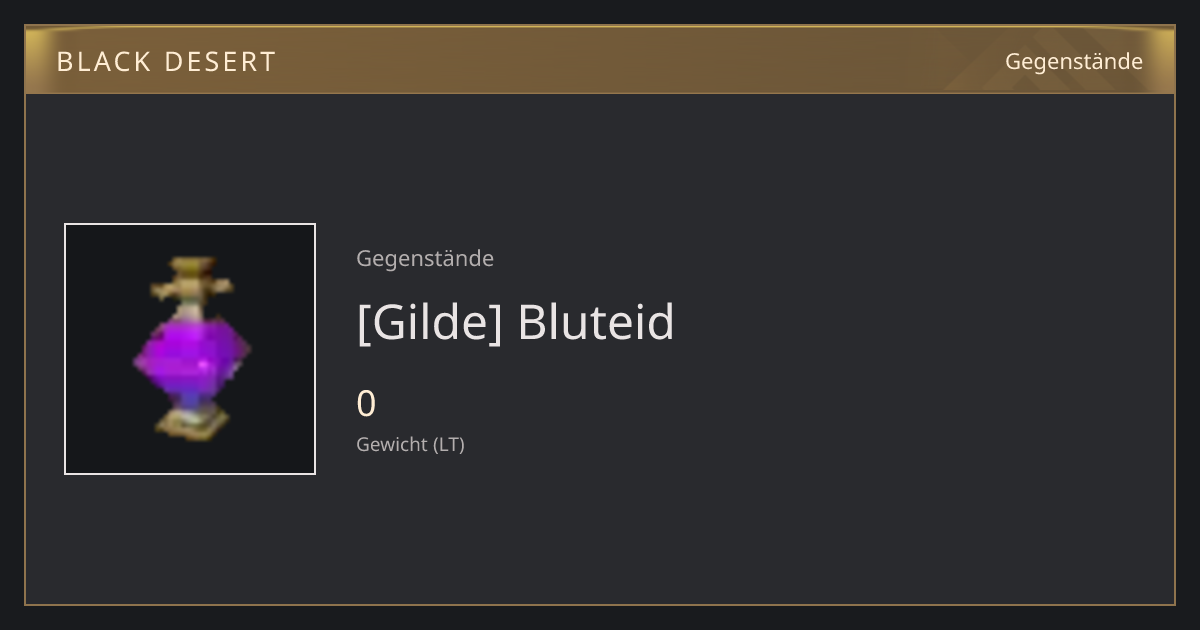This screenshot has height=630, width=1200.
Task: Click the Gewicht (LT) label
Action: pyautogui.click(x=410, y=445)
